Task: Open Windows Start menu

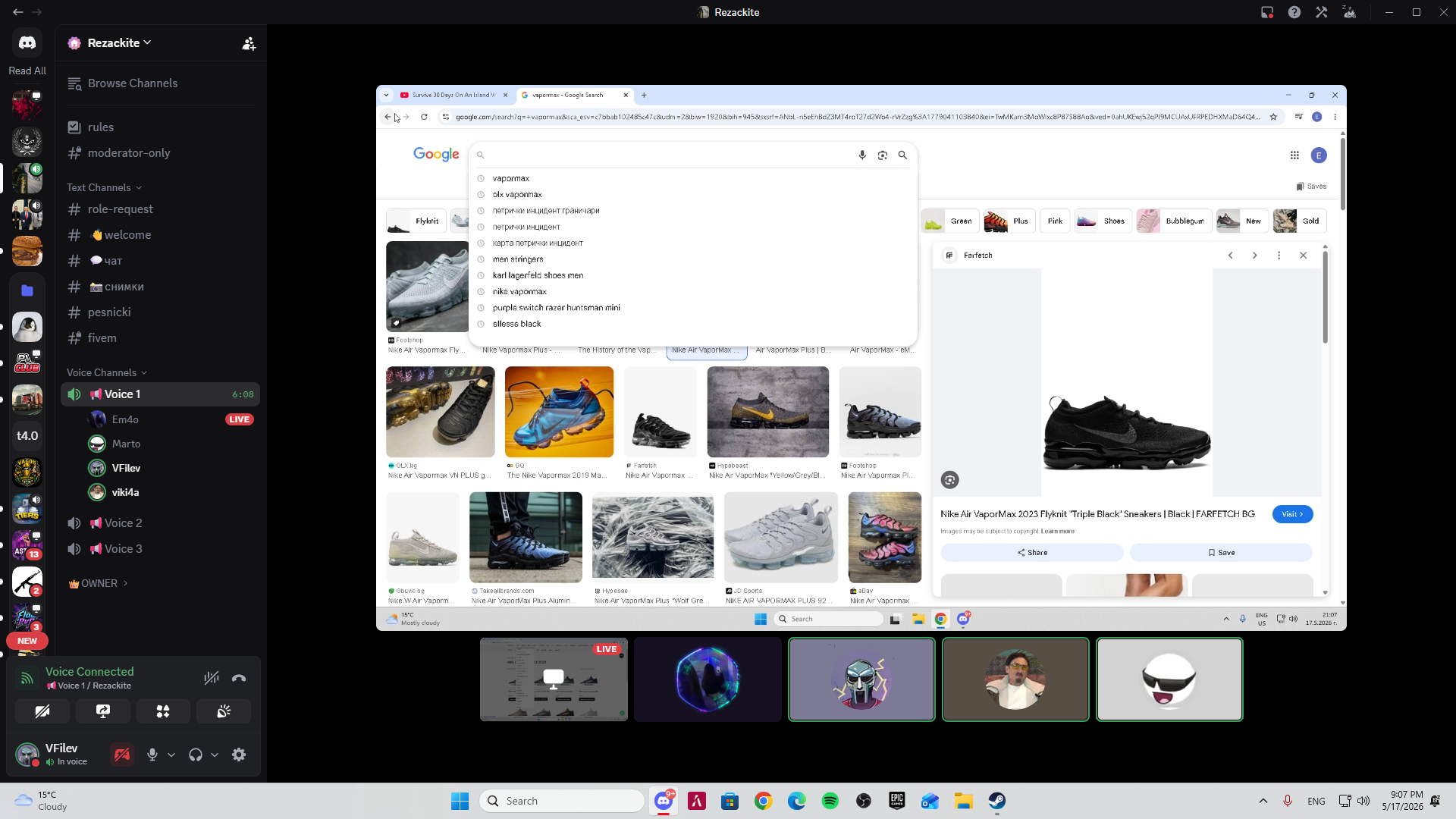Action: click(x=460, y=801)
